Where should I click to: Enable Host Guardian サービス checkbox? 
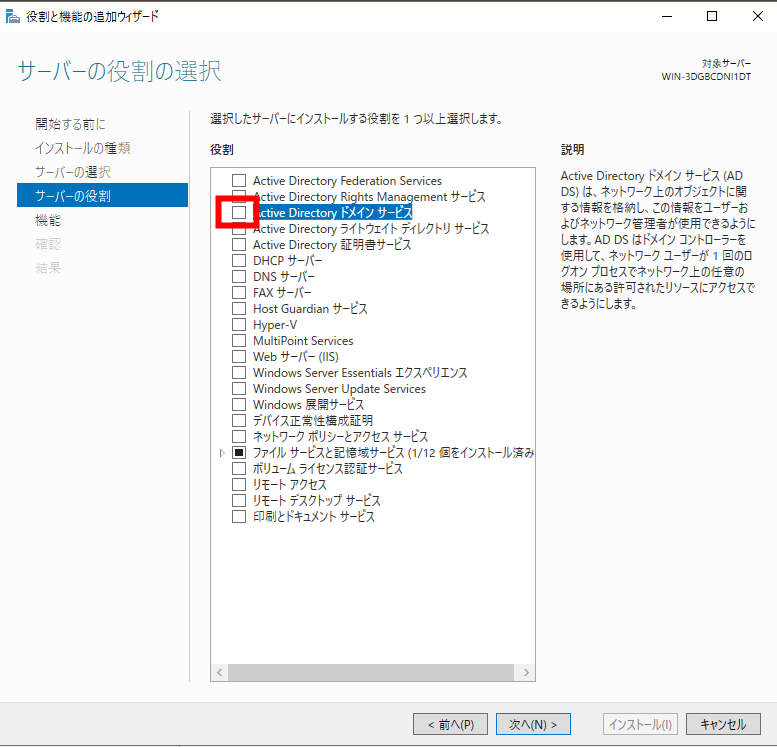click(239, 308)
